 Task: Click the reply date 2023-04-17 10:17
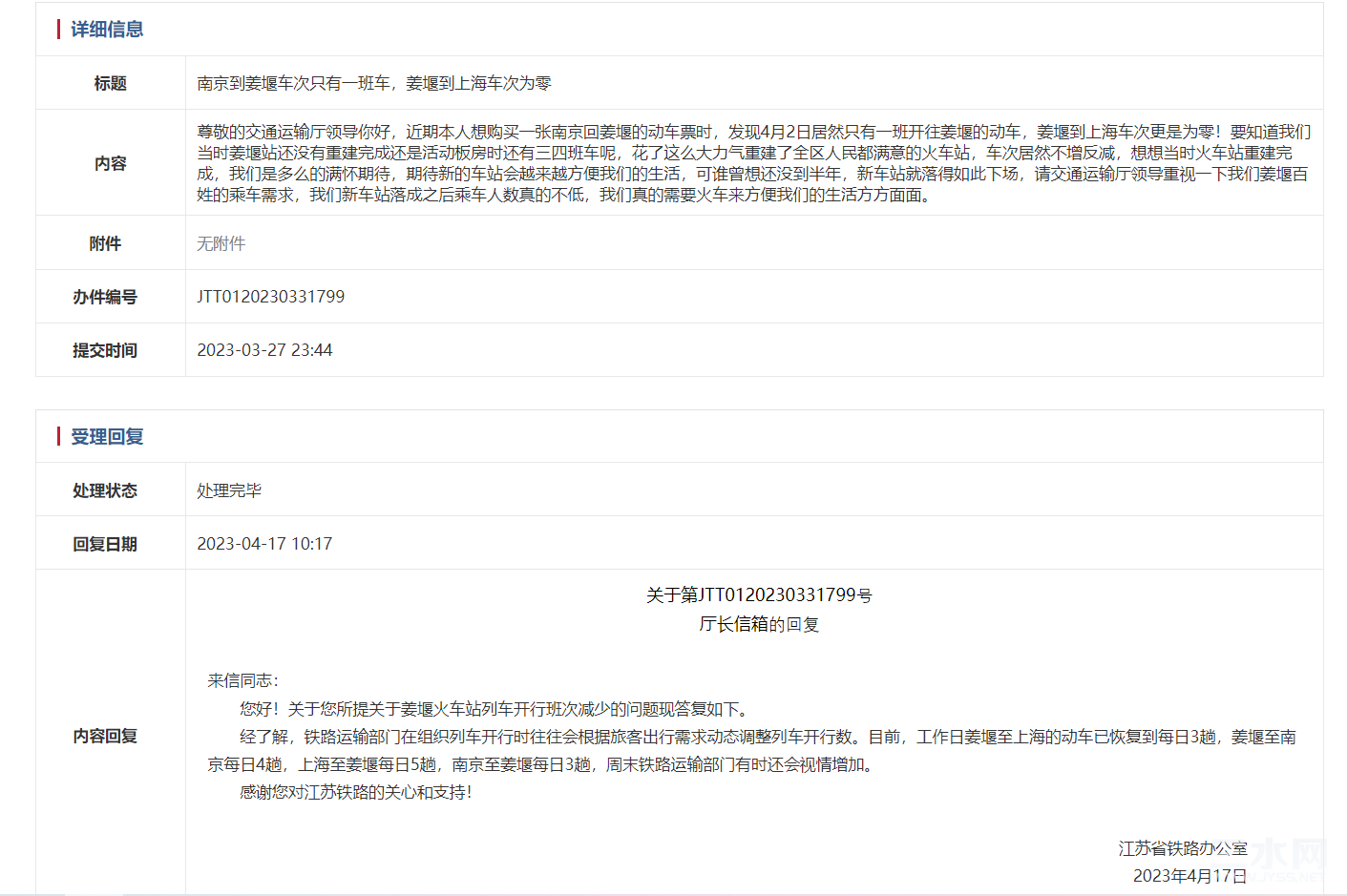(x=265, y=544)
